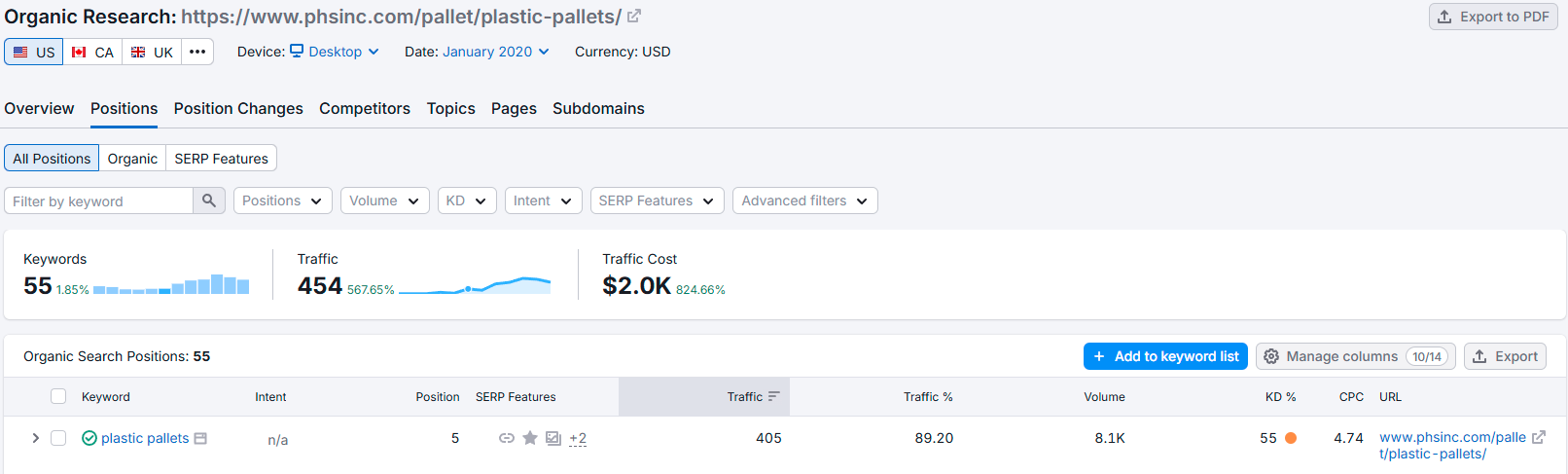Open external link icon beside page URL
The width and height of the screenshot is (1568, 474).
pyautogui.click(x=634, y=17)
